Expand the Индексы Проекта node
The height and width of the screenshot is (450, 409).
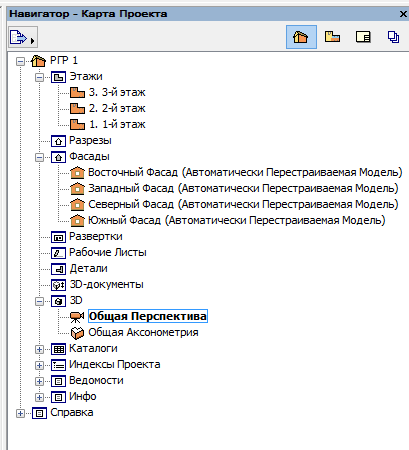(39, 365)
